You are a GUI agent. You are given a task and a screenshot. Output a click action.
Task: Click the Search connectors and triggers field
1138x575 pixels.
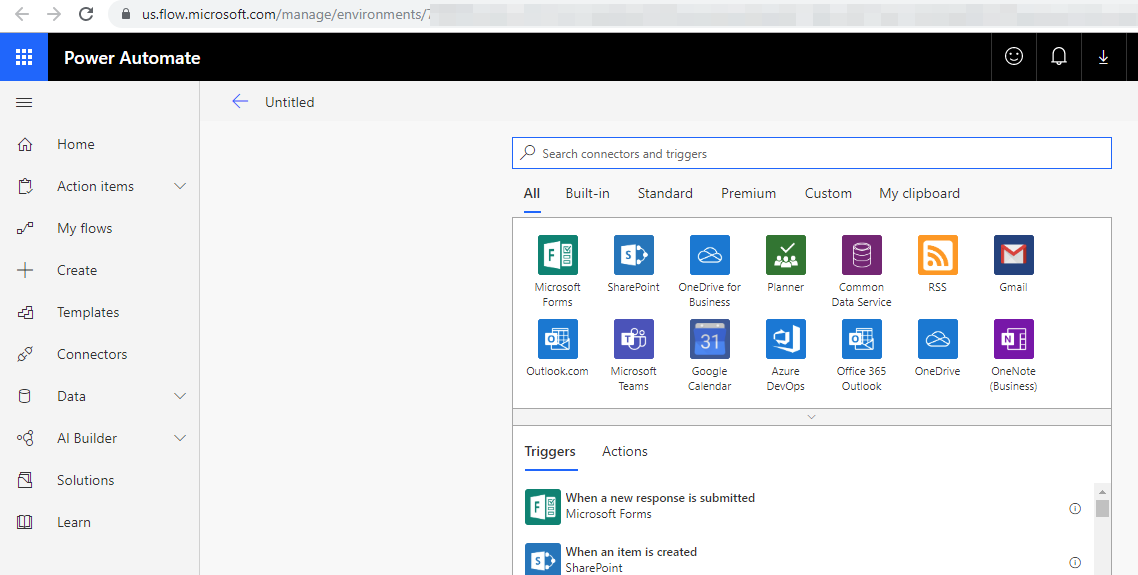(x=811, y=154)
